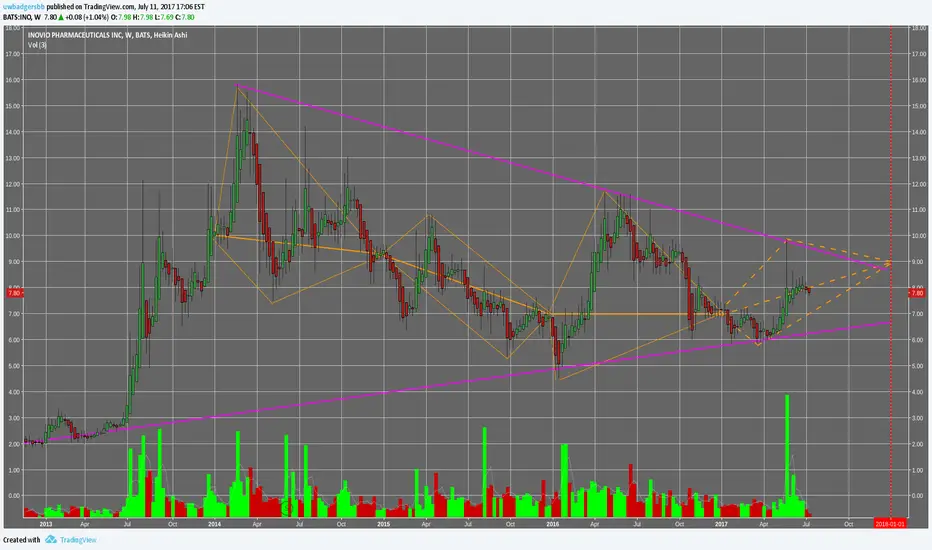Click the C:7.80 close value

[x=185, y=17]
